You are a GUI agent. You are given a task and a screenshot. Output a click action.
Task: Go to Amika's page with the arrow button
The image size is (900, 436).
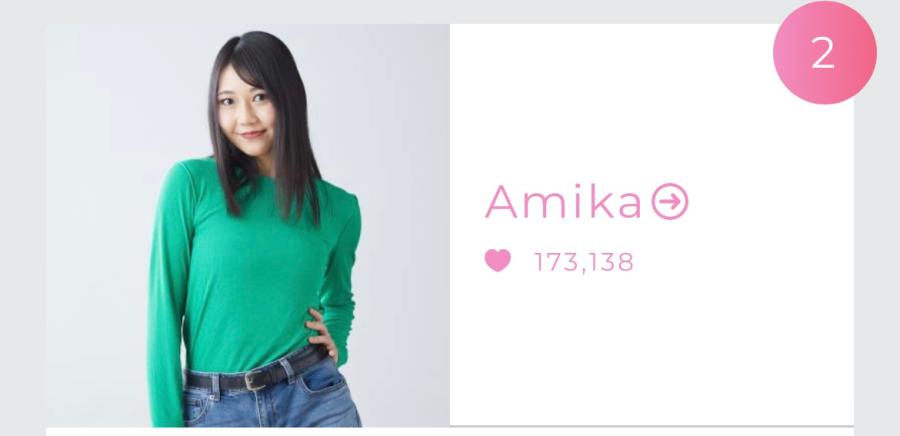point(670,201)
